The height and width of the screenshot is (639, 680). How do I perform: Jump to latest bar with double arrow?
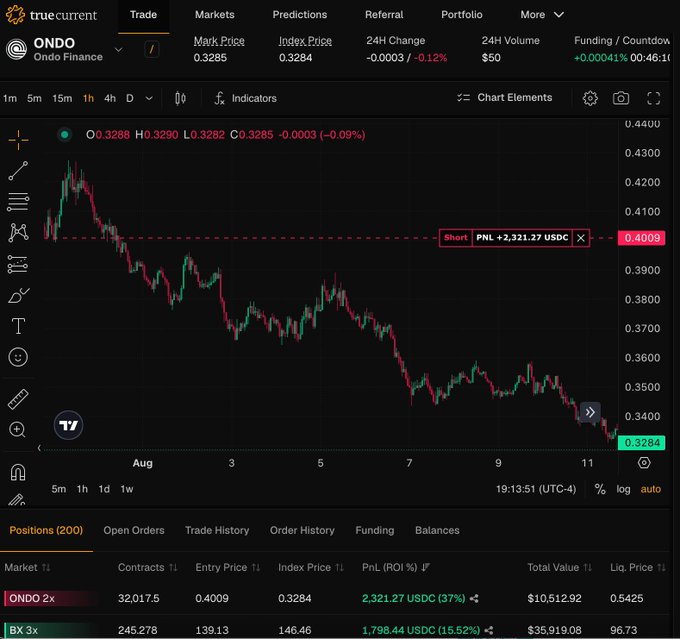point(590,412)
